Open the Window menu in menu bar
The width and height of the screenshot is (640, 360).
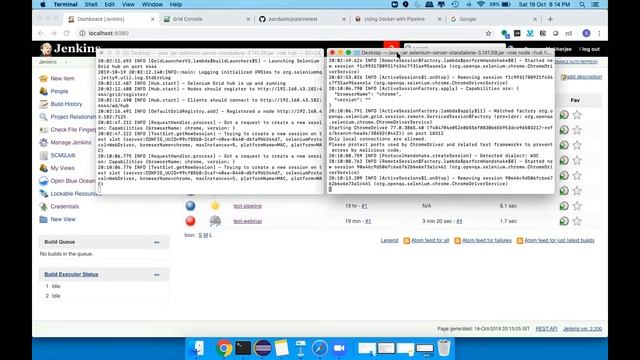(152, 4)
